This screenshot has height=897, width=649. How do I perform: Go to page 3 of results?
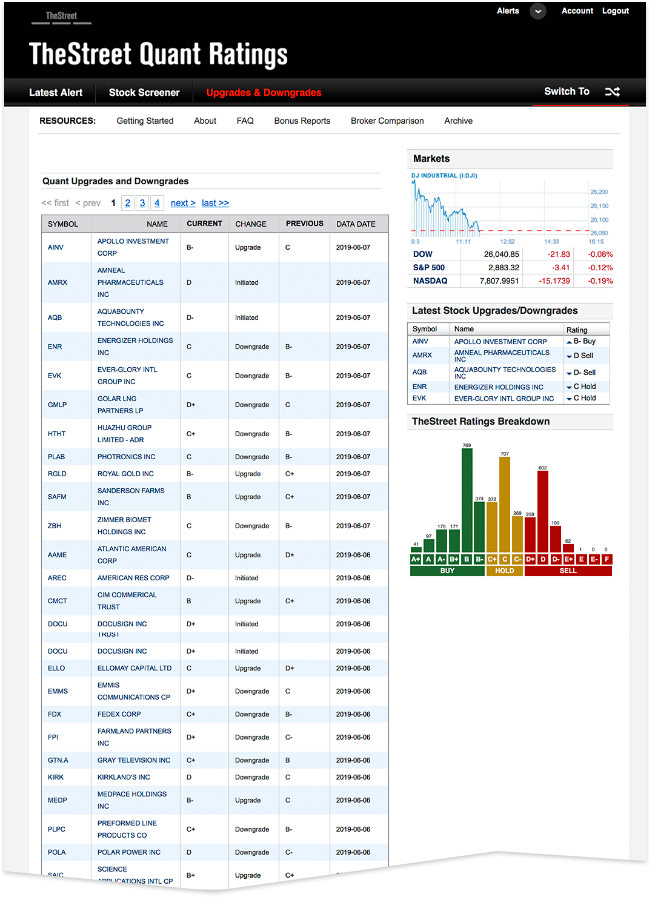(x=143, y=203)
